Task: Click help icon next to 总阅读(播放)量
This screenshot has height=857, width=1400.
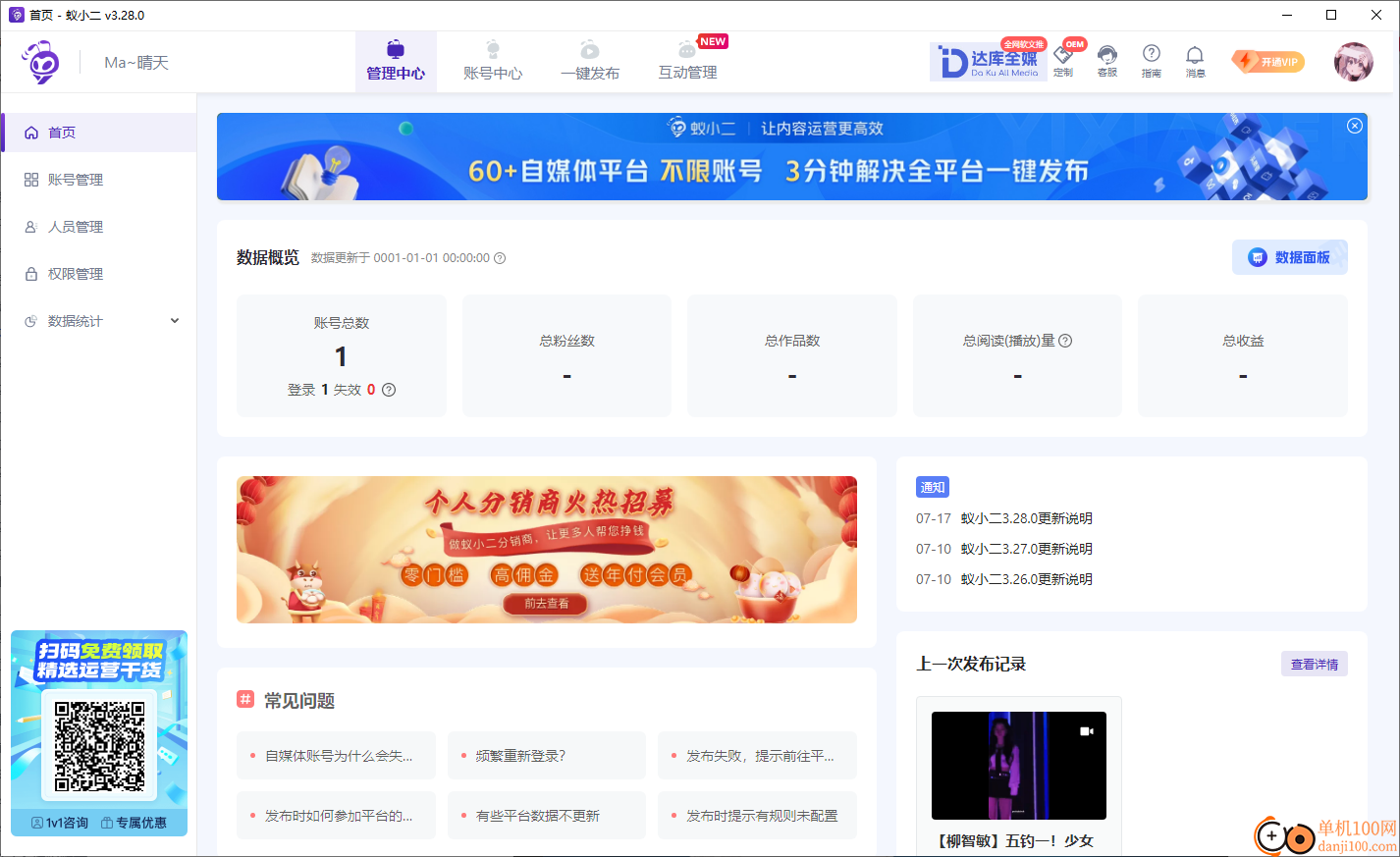Action: 1065,341
